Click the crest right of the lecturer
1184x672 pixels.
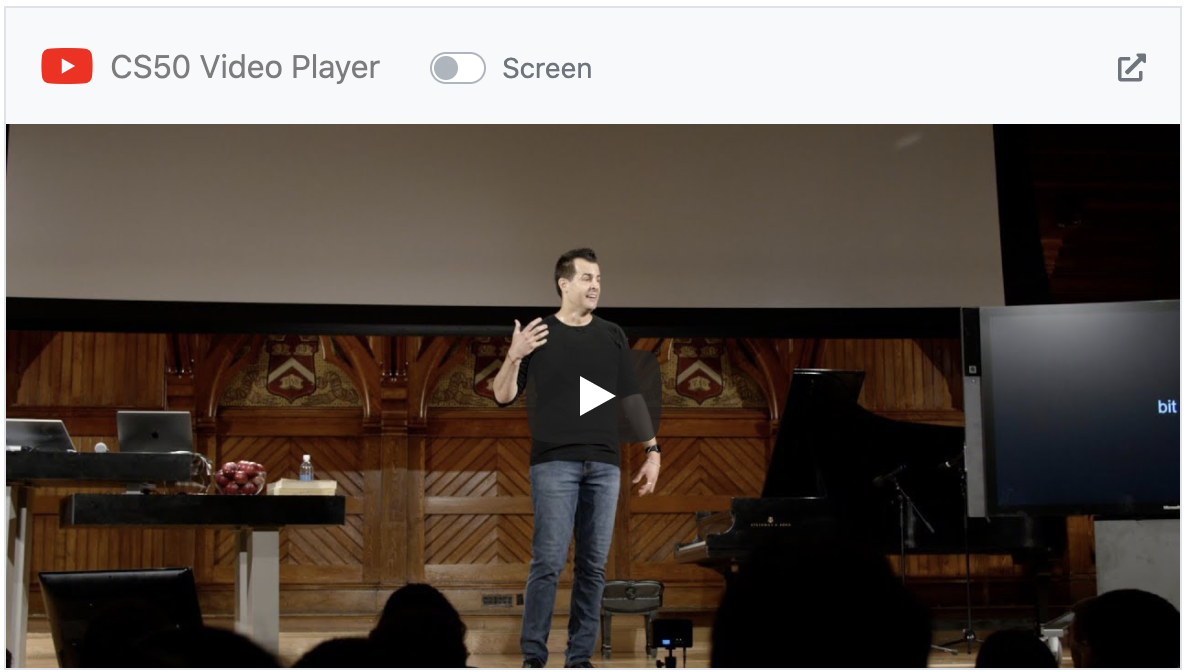pyautogui.click(x=699, y=370)
